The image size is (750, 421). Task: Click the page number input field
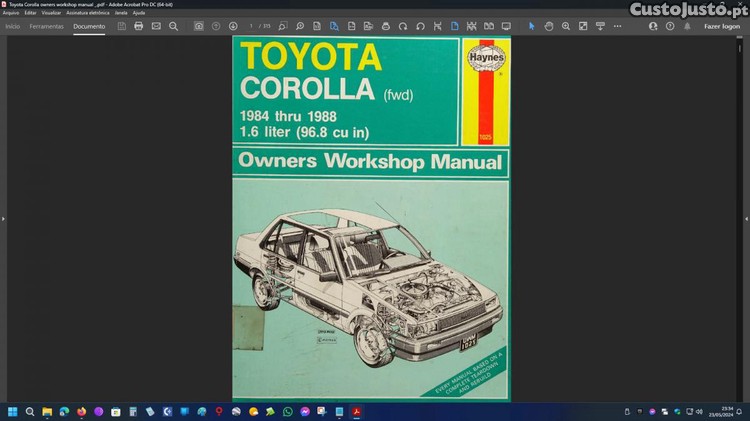coord(253,26)
